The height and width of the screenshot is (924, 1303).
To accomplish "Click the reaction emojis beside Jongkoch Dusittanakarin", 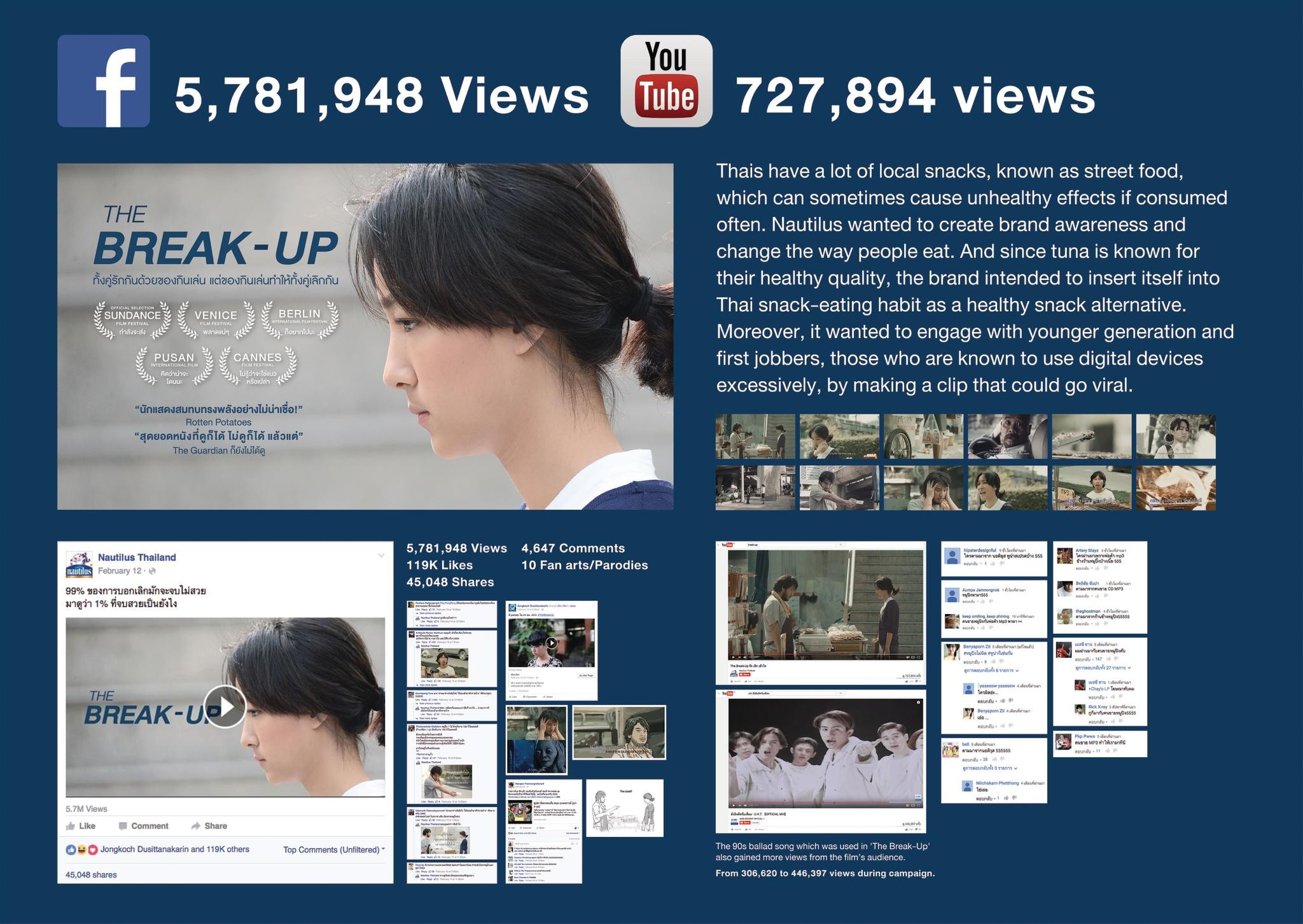I will point(82,850).
